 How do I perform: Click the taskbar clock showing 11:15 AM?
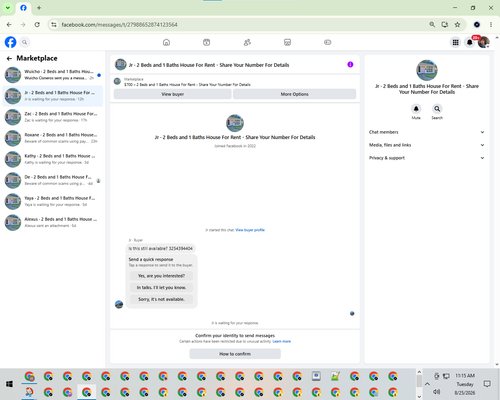tap(465, 376)
